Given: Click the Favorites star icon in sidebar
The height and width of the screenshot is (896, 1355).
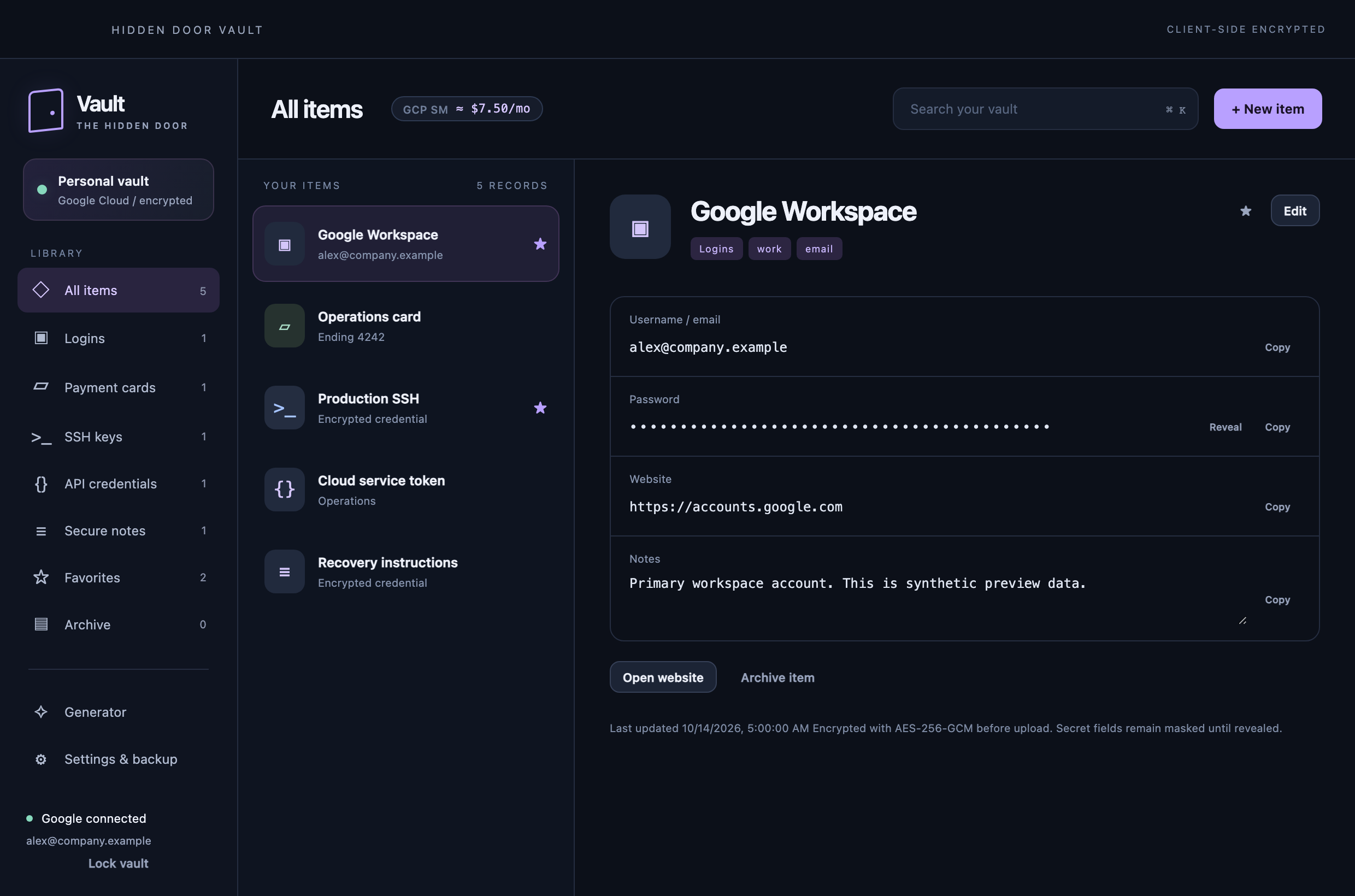Looking at the screenshot, I should pyautogui.click(x=40, y=577).
